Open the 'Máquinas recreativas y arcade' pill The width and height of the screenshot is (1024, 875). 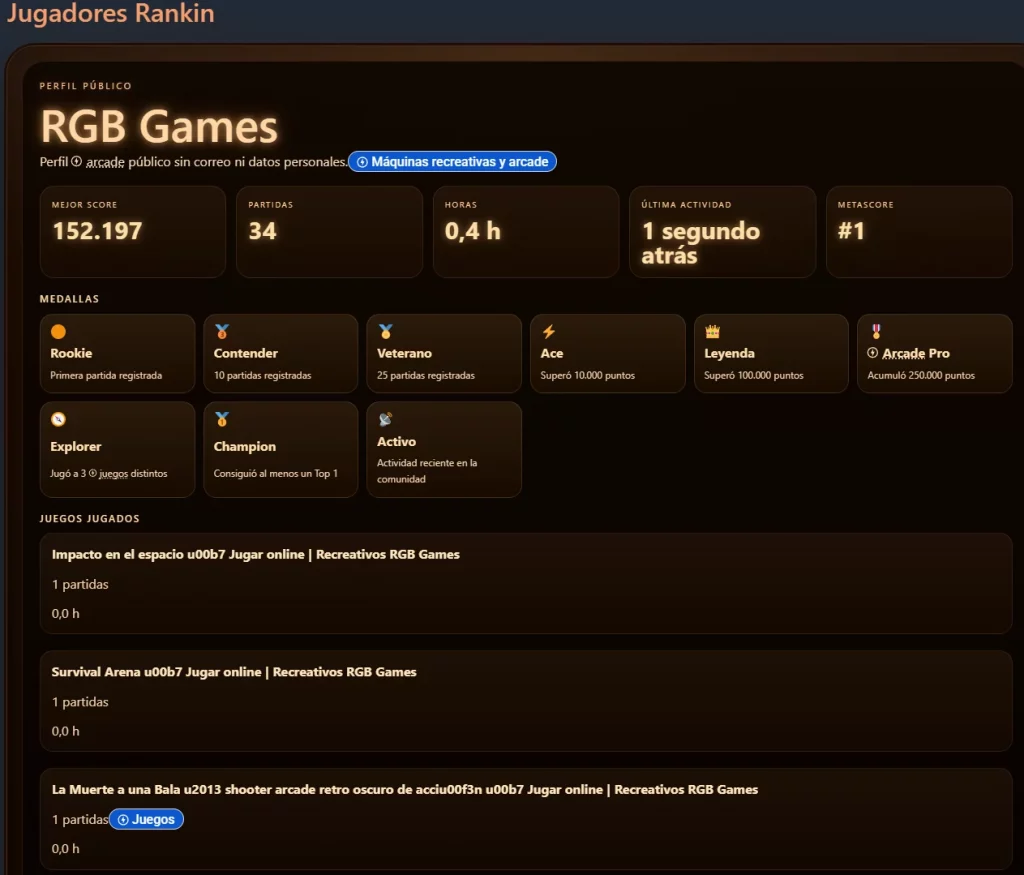[452, 162]
